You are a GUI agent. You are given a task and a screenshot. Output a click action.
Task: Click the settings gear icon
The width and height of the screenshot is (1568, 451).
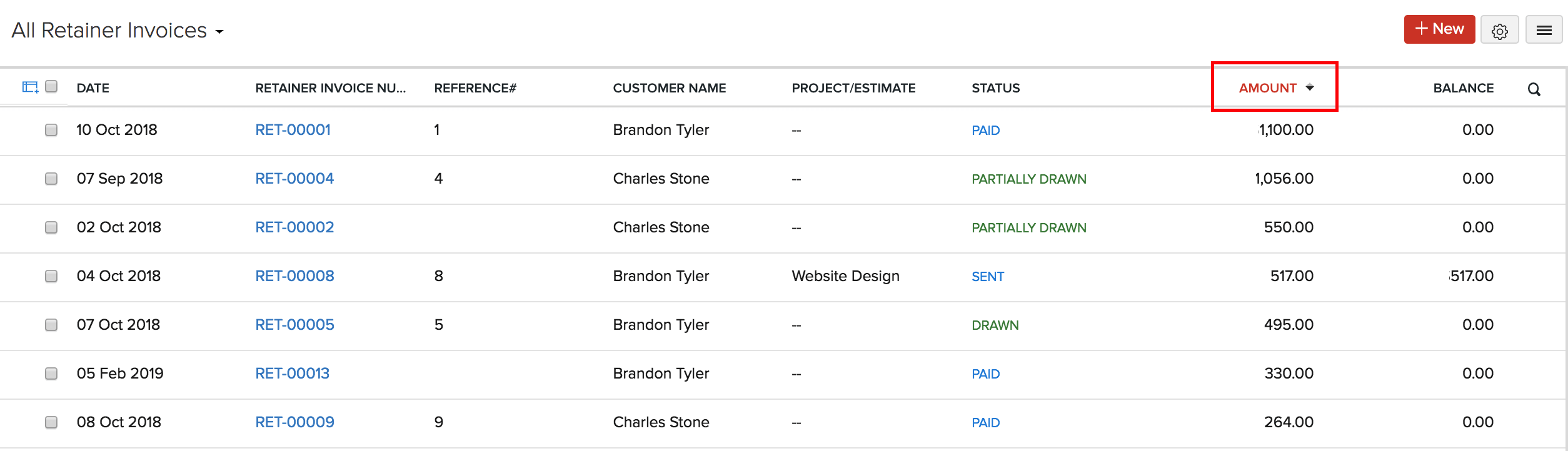1500,29
